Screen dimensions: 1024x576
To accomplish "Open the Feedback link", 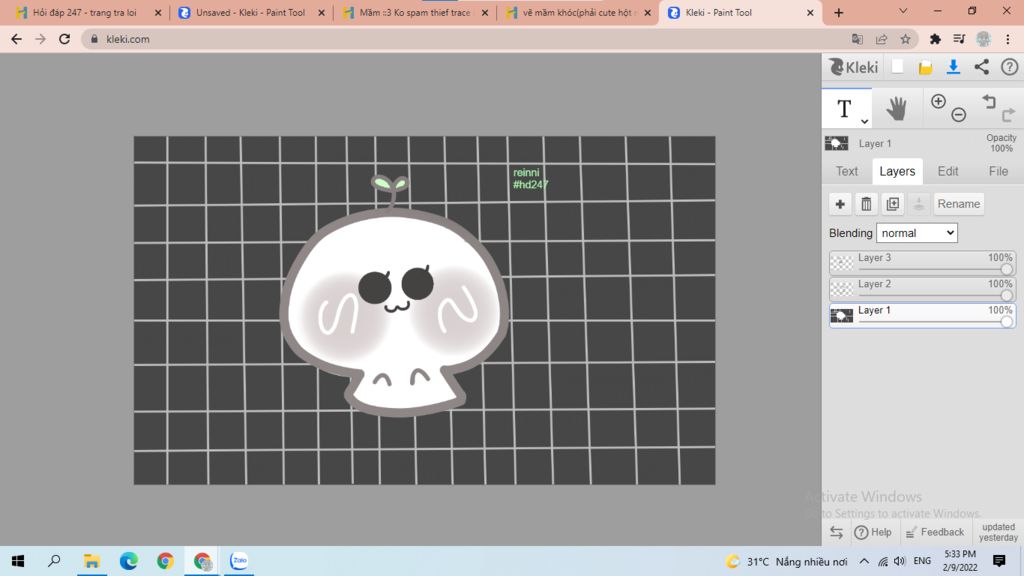I will point(935,532).
